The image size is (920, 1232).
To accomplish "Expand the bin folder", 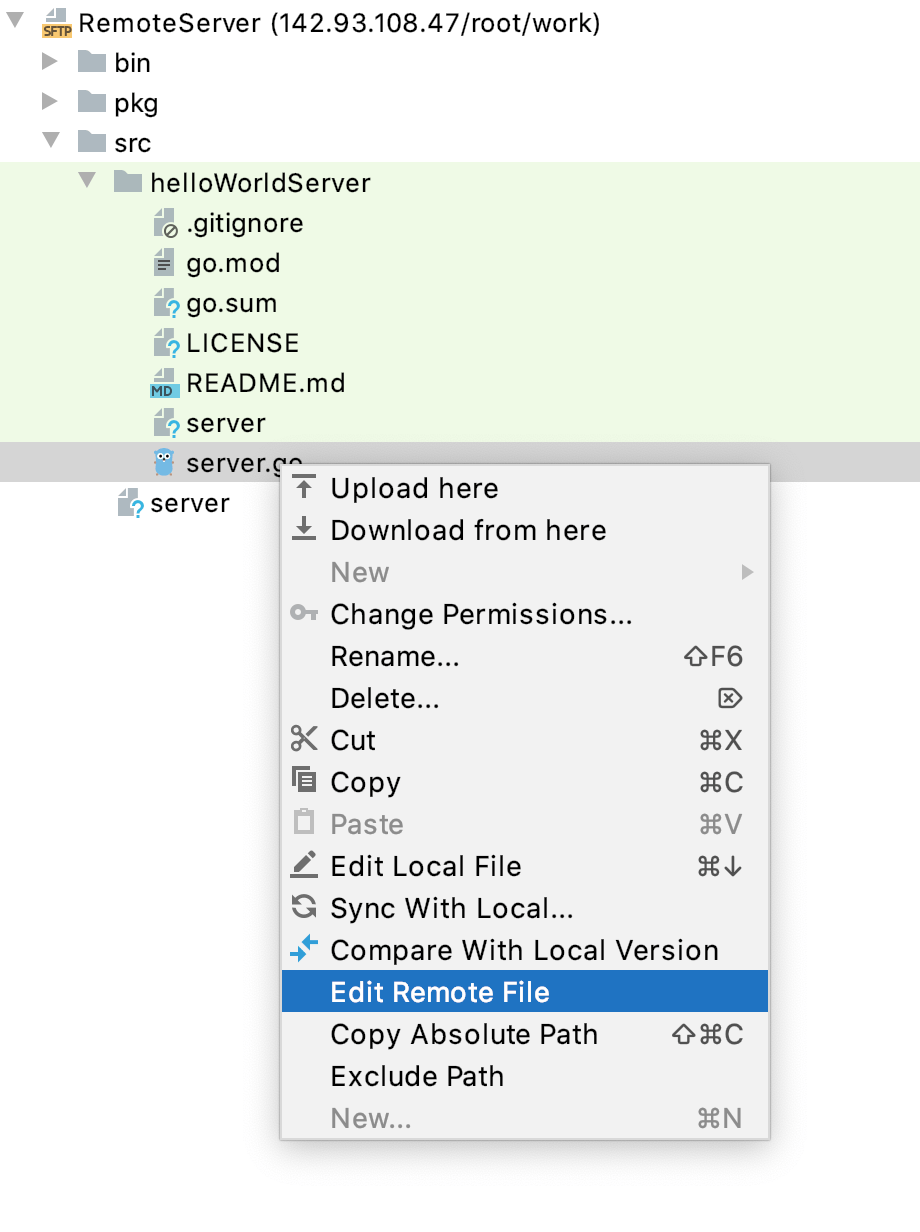I will (51, 62).
